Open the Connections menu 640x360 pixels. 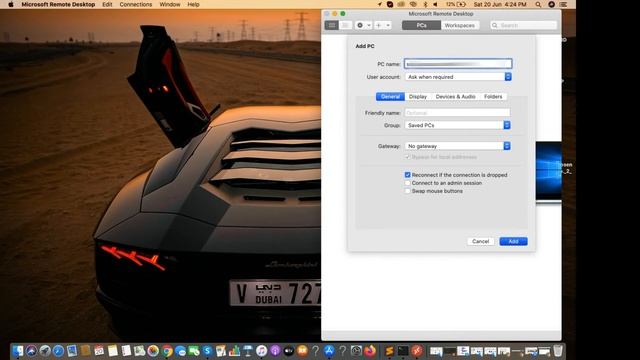coord(136,4)
